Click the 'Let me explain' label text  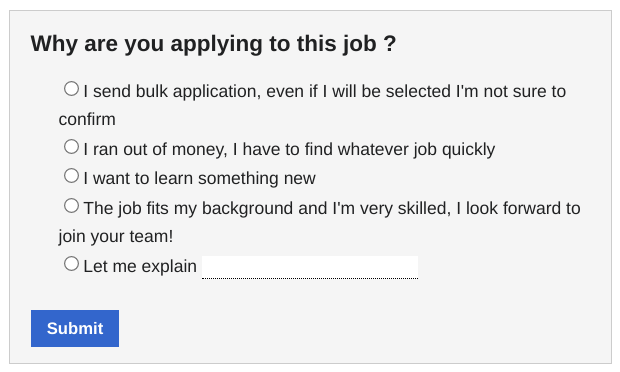(x=140, y=266)
